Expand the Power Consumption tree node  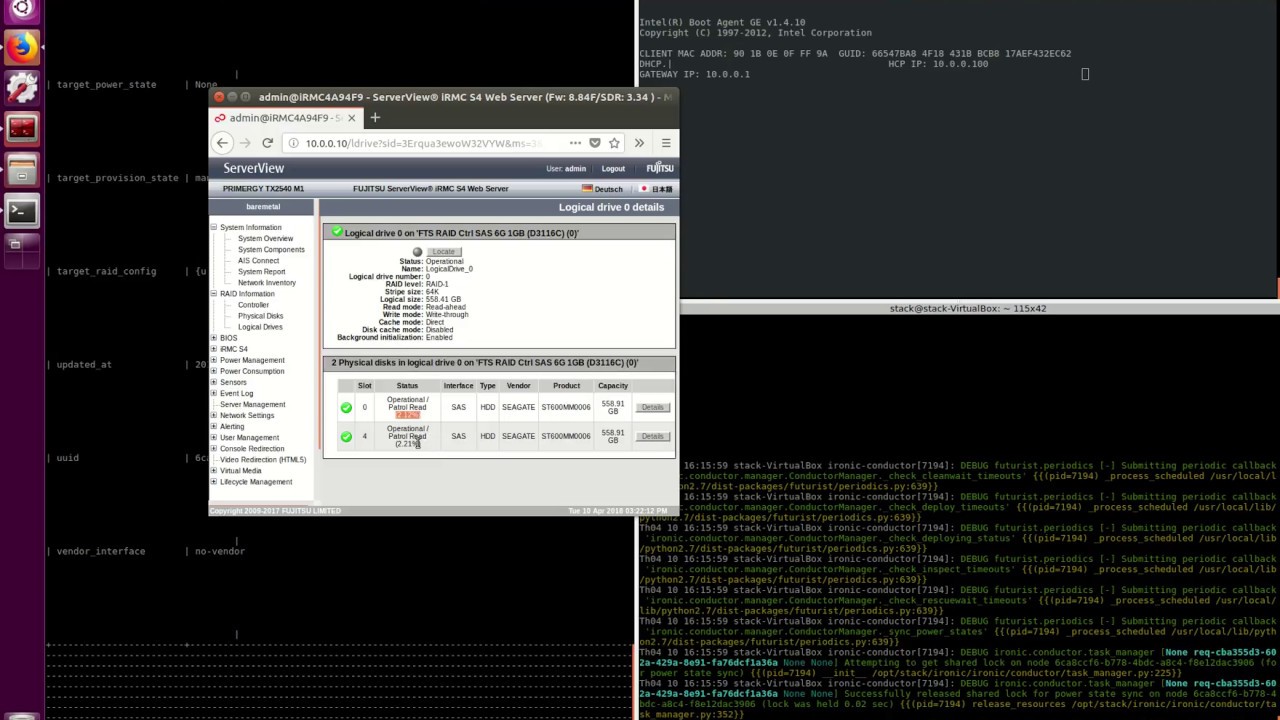213,371
